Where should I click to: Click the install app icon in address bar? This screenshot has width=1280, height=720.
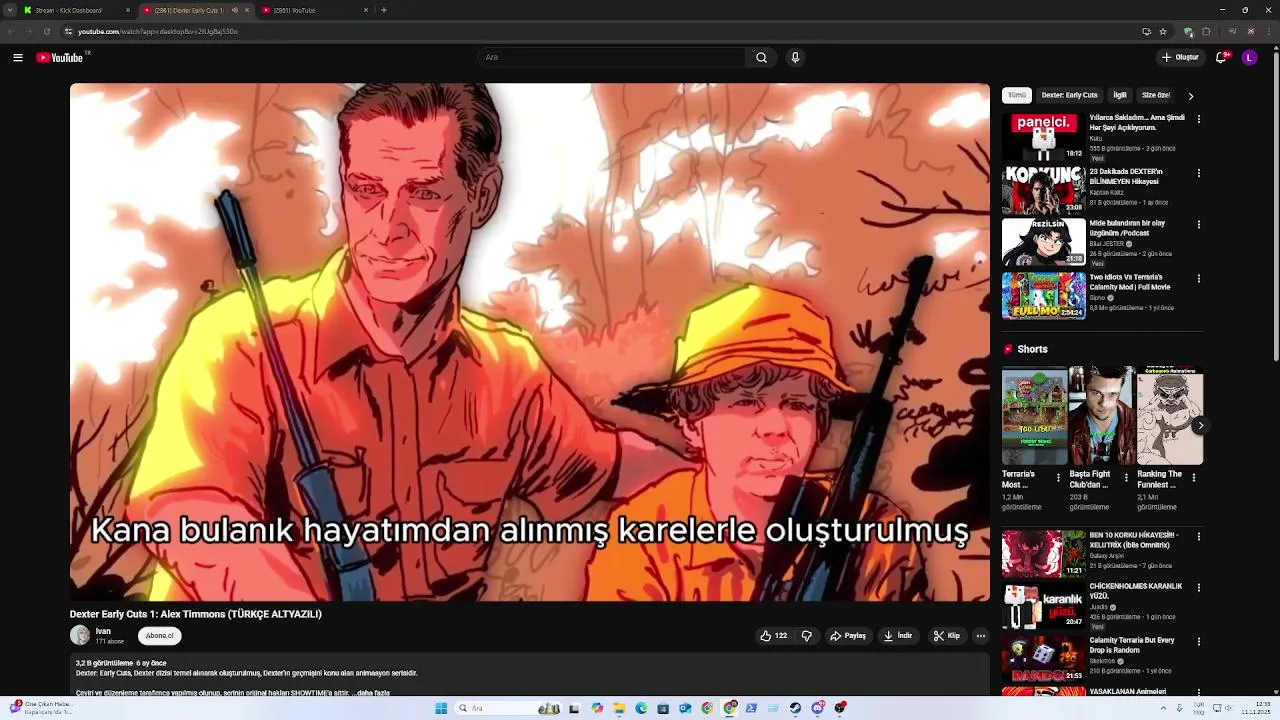pyautogui.click(x=1146, y=31)
